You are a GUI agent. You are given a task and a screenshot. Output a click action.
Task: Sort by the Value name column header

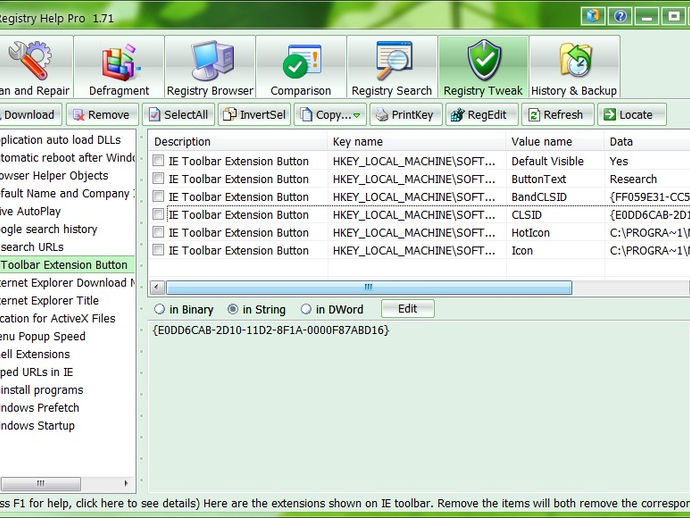[x=555, y=142]
